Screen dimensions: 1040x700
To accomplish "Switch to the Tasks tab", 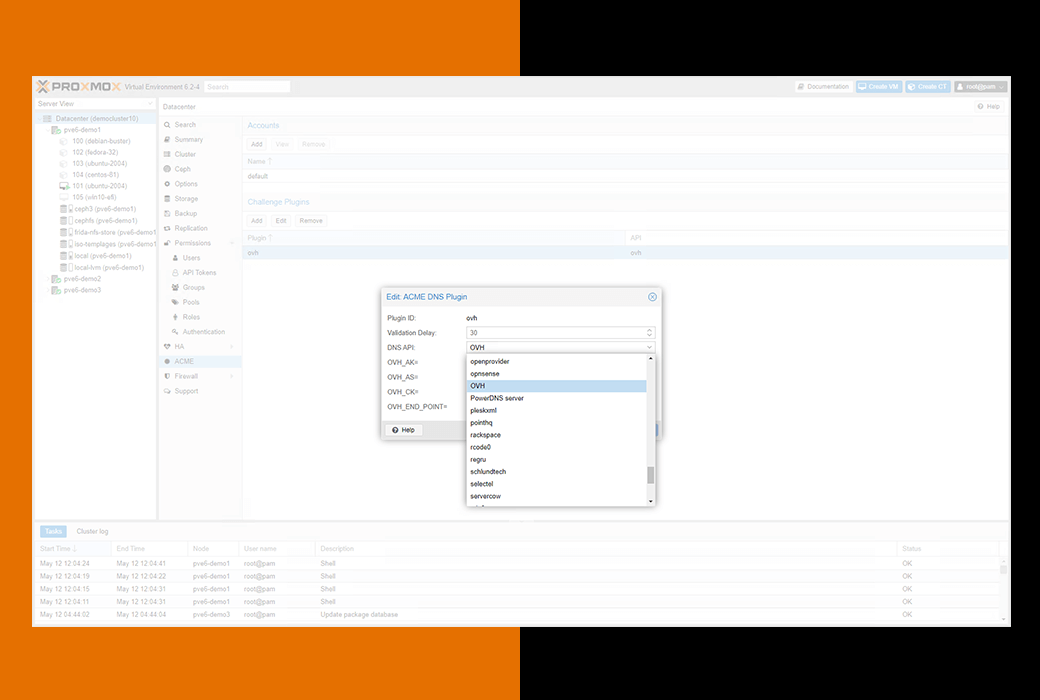I will (53, 531).
